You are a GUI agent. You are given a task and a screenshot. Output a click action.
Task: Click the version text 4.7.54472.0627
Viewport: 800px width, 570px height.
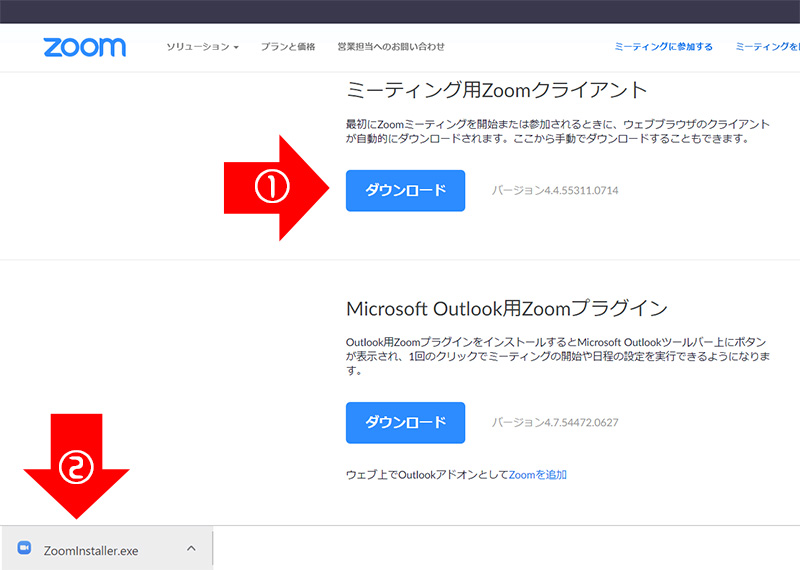[555, 422]
